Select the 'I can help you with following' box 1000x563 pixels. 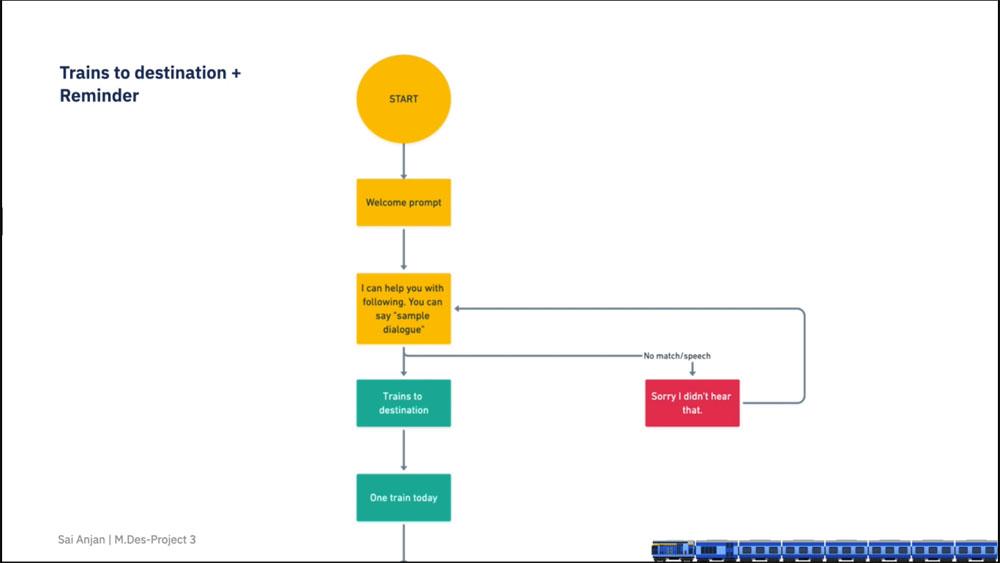[x=403, y=308]
